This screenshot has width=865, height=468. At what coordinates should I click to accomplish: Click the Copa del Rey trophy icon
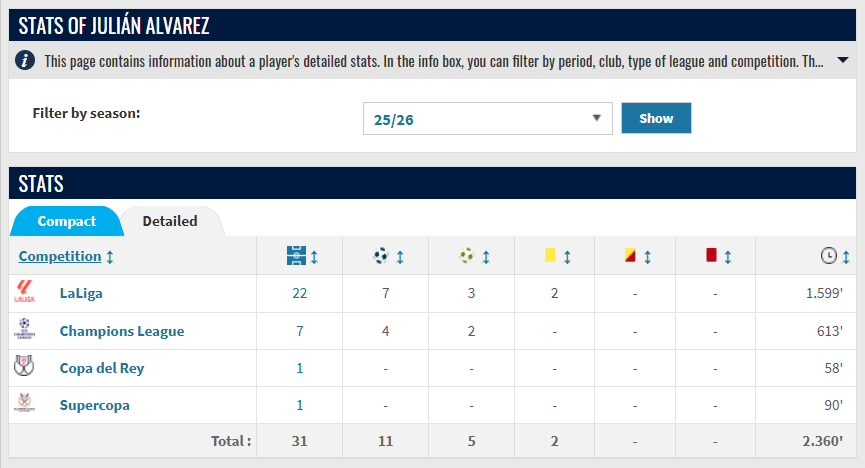tap(24, 366)
